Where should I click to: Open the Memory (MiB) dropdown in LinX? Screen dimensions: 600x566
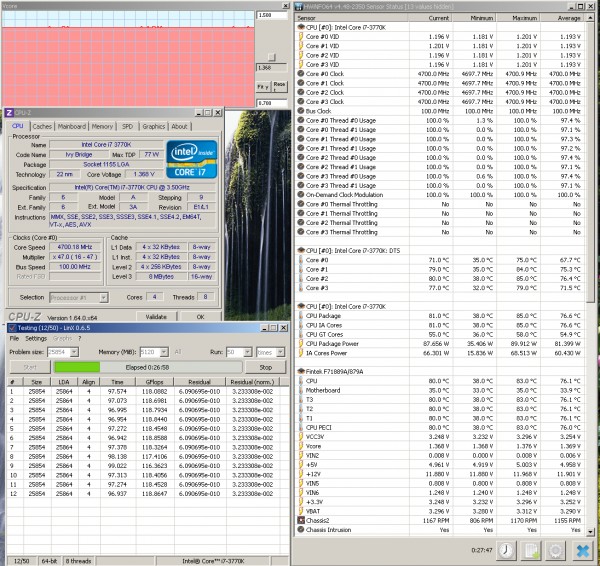click(x=164, y=352)
